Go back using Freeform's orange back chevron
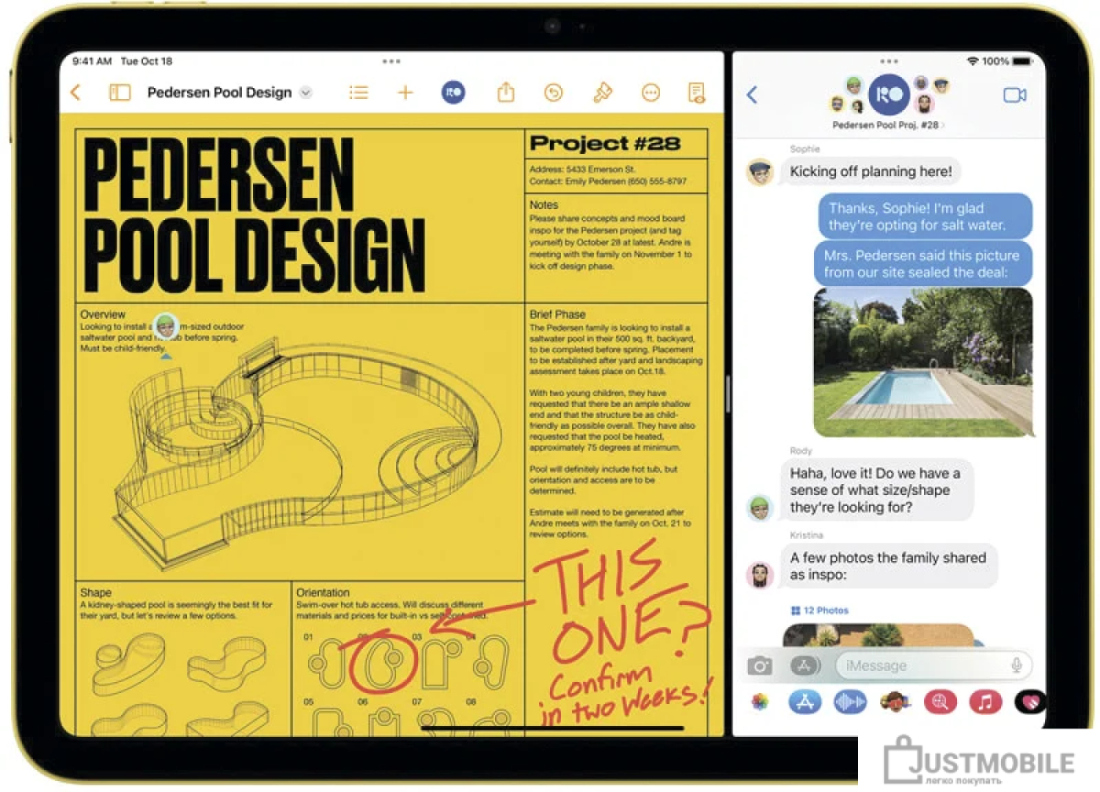The image size is (1100, 792). tap(76, 93)
